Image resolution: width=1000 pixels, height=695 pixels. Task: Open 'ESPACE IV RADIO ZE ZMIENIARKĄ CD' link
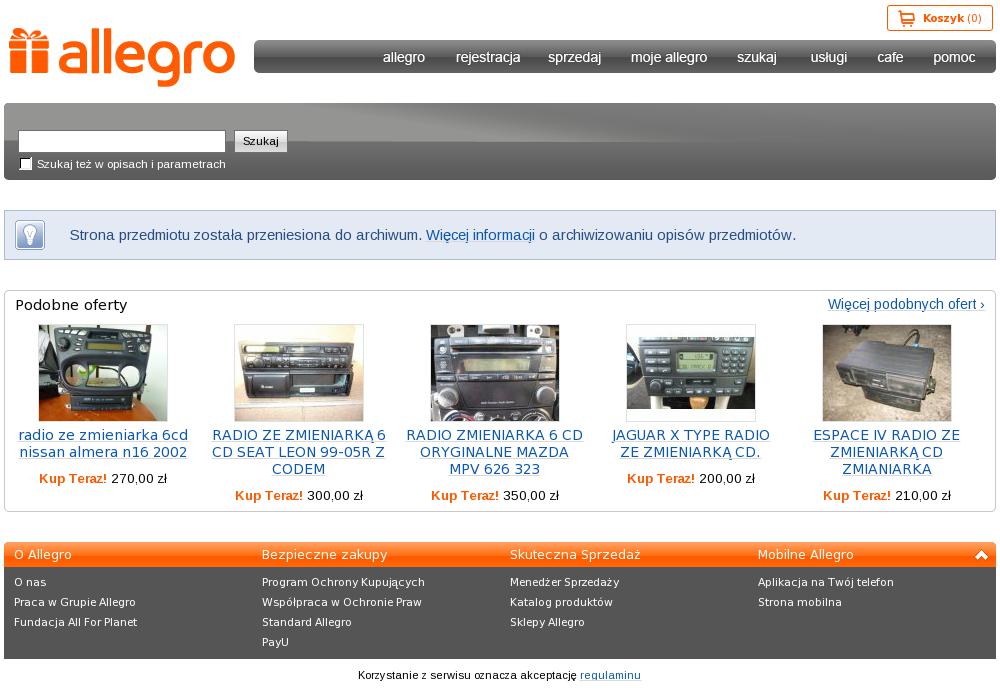pos(886,452)
